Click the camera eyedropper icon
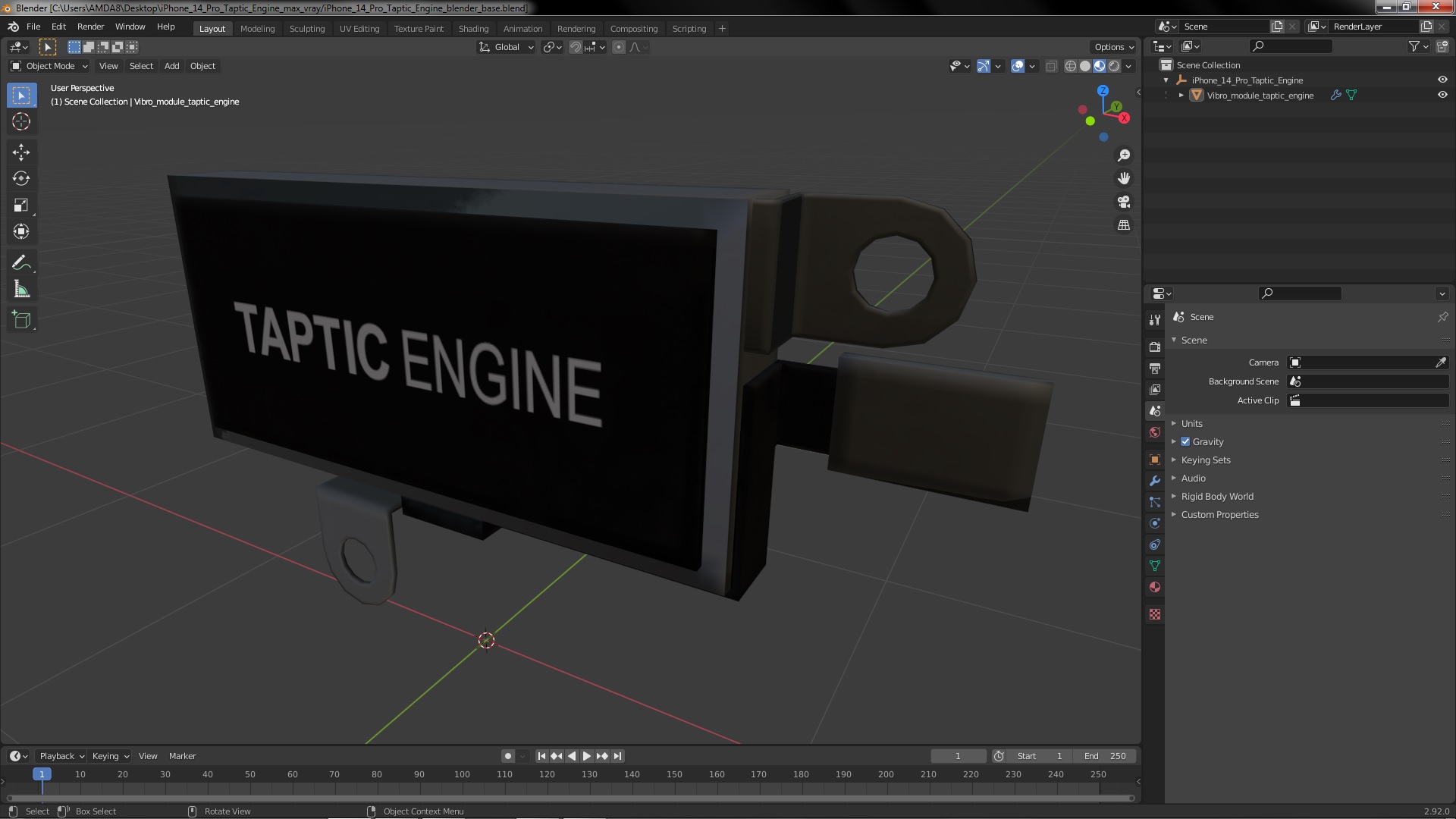 point(1441,362)
